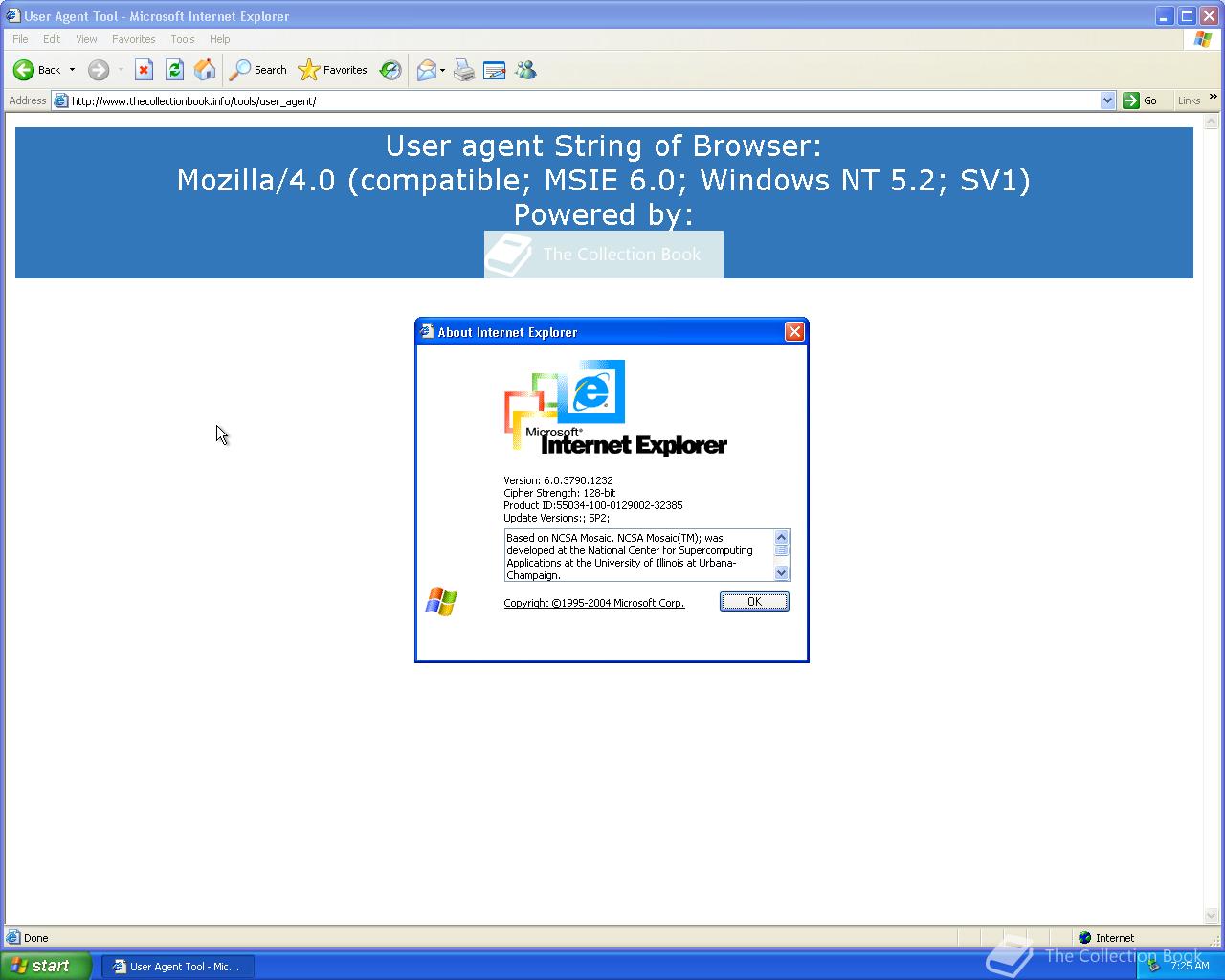The width and height of the screenshot is (1225, 980).
Task: Click the Internet zone status indicator
Action: point(1106,938)
